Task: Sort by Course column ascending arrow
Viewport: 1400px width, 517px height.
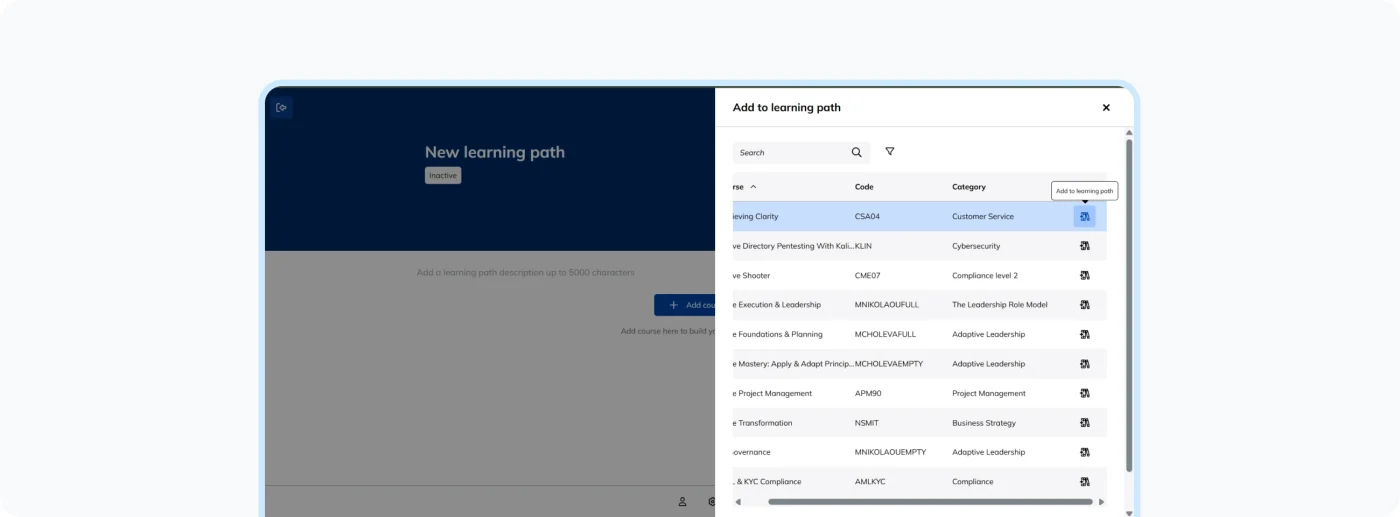Action: click(x=753, y=187)
